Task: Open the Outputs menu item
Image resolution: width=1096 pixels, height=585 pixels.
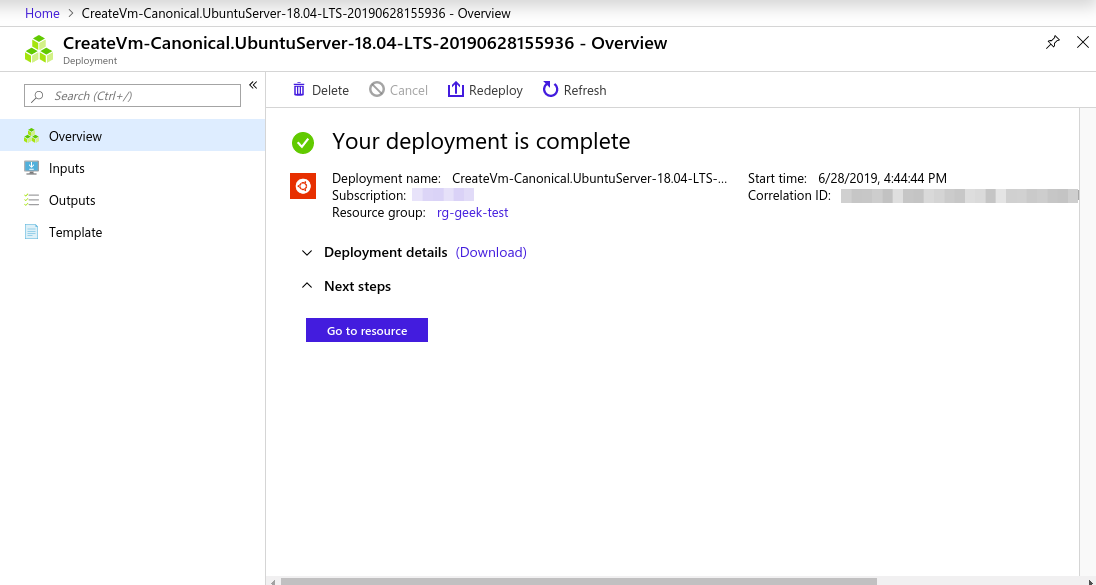Action: tap(133, 200)
